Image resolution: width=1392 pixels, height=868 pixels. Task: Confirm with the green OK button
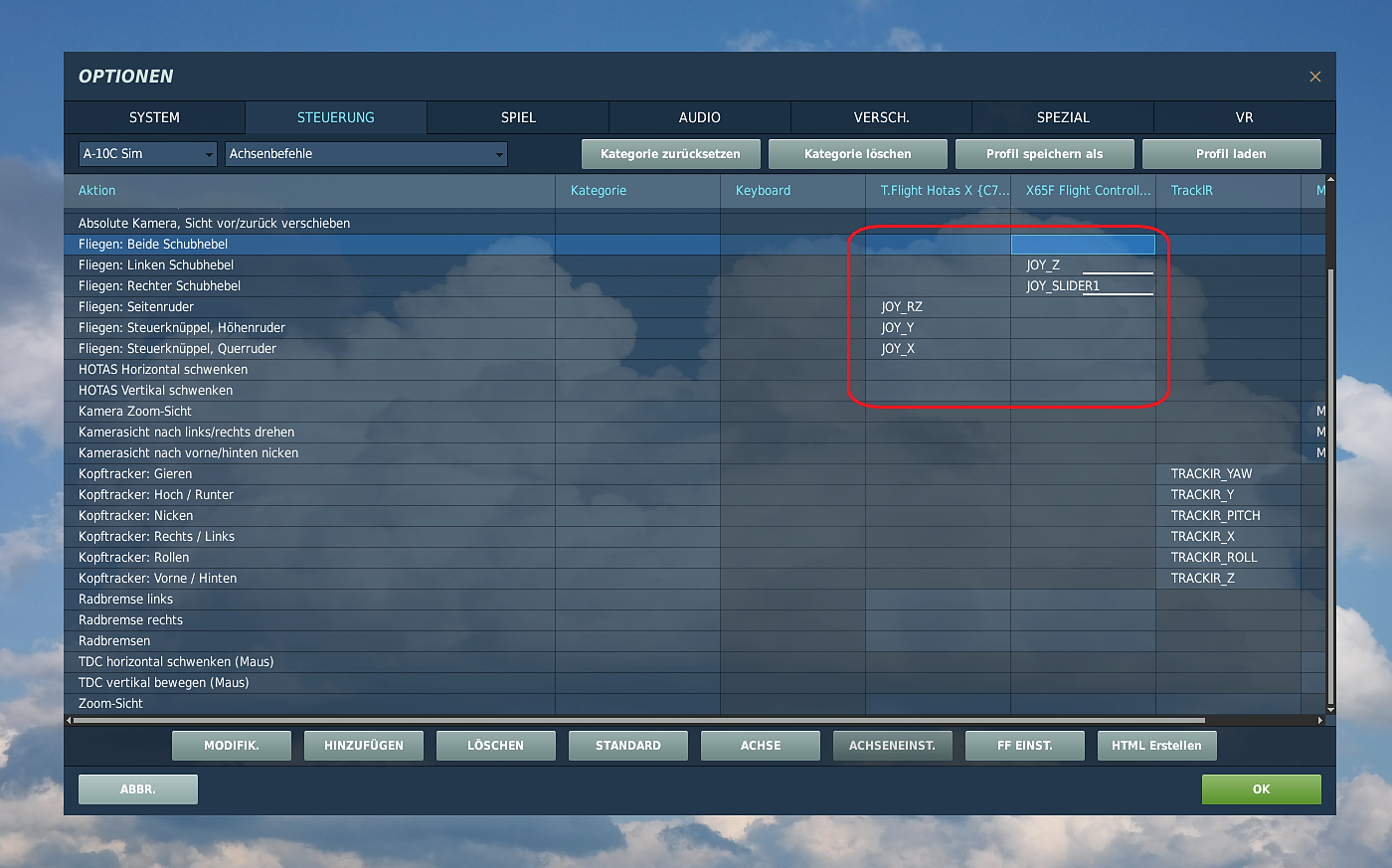point(1261,789)
